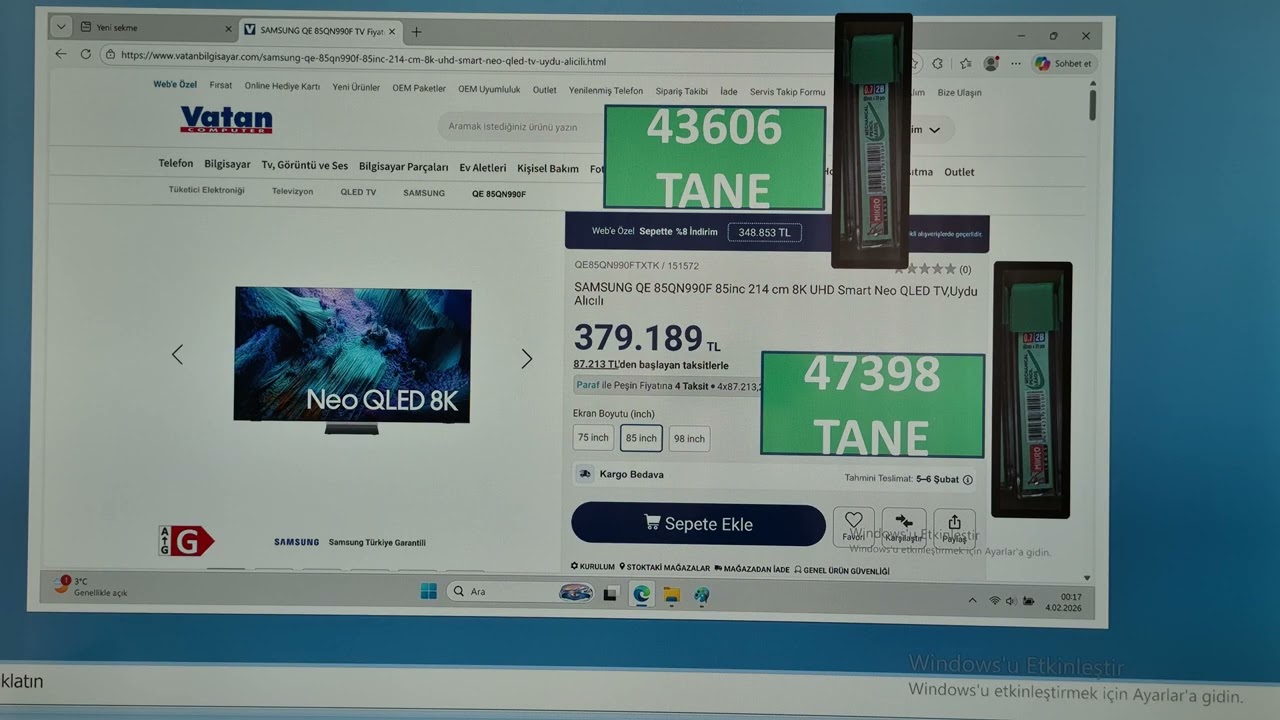This screenshot has width=1280, height=720.
Task: Click the Vatan Computer logo
Action: tap(226, 120)
